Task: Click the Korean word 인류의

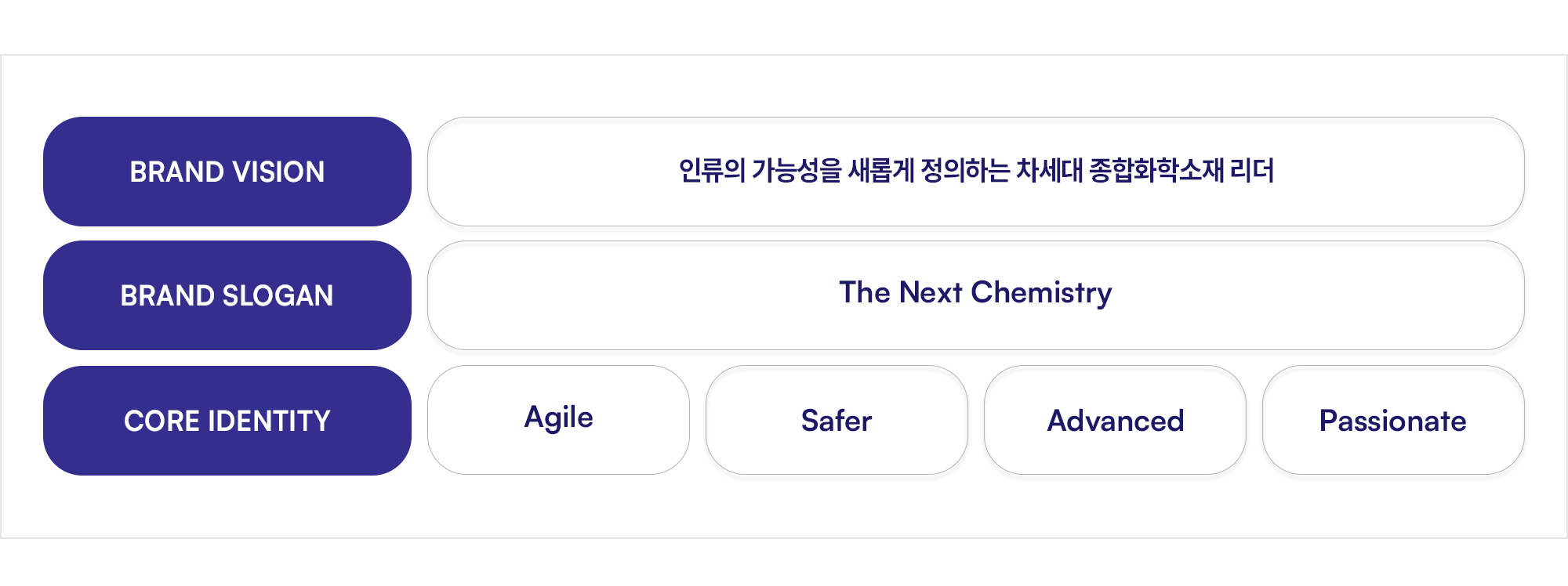Action: click(x=712, y=170)
